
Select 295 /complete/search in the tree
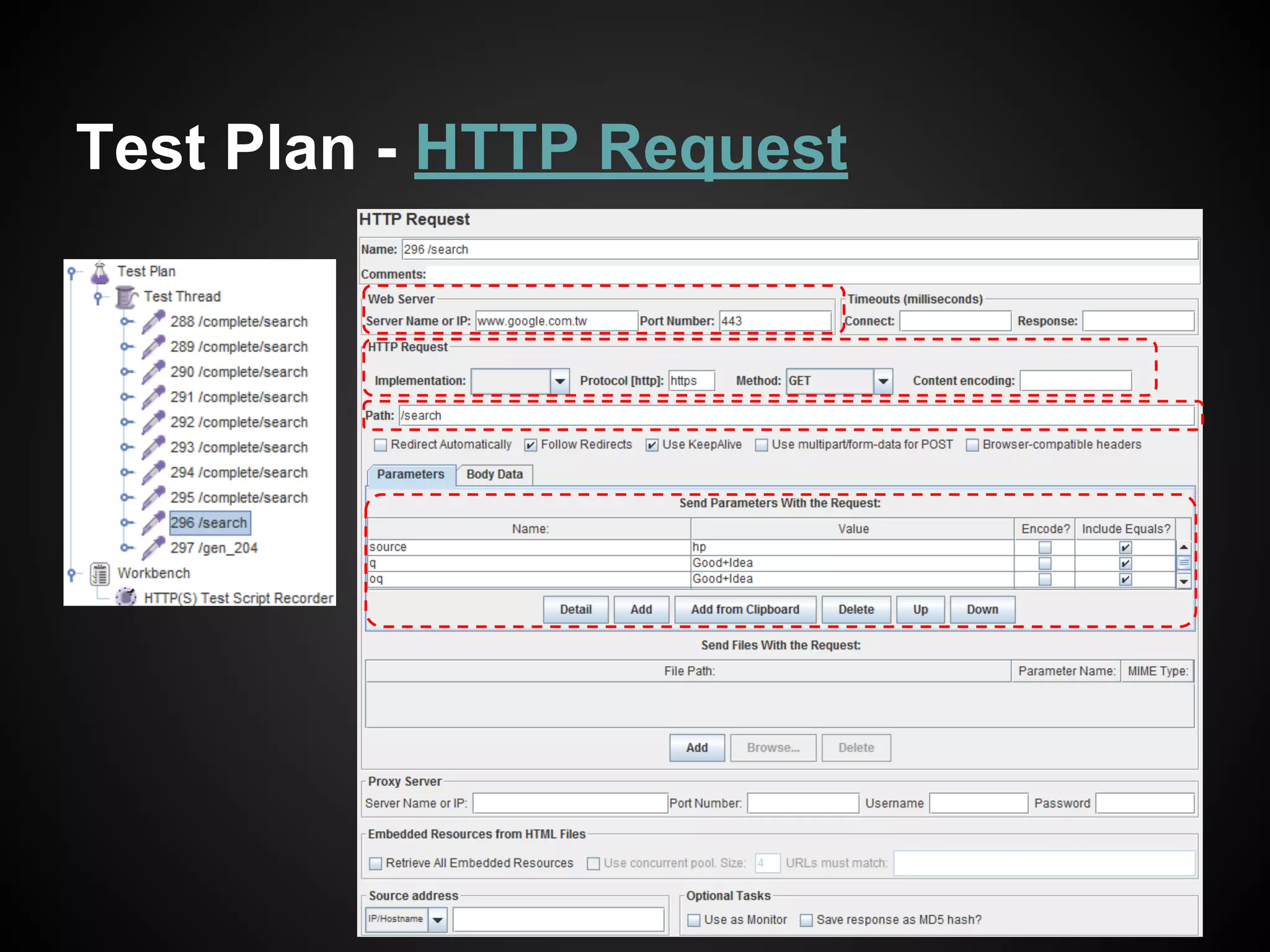[239, 498]
